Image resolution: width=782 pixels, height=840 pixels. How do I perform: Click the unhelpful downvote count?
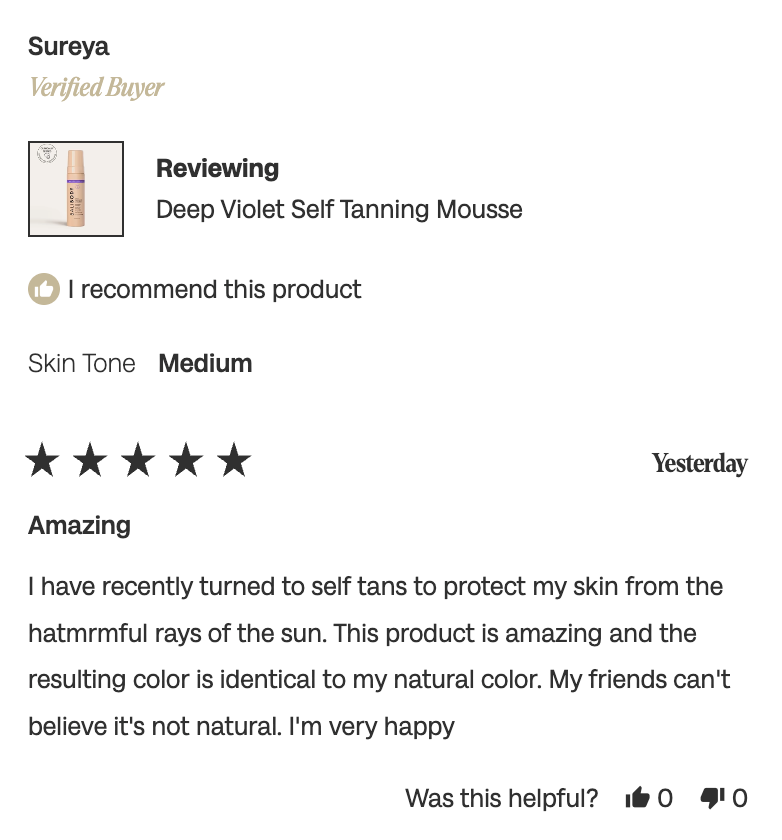click(x=740, y=798)
